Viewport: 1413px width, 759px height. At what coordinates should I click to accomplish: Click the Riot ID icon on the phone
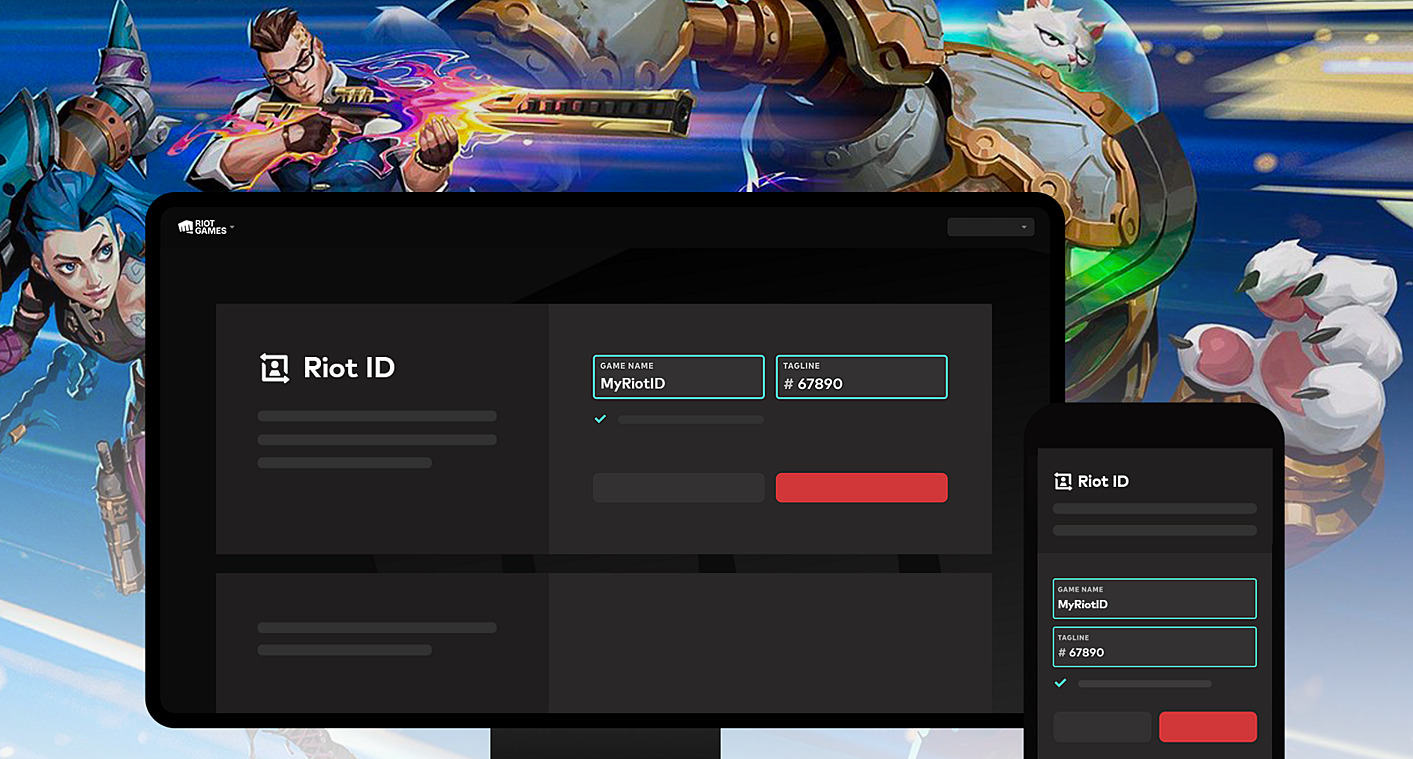coord(1063,481)
